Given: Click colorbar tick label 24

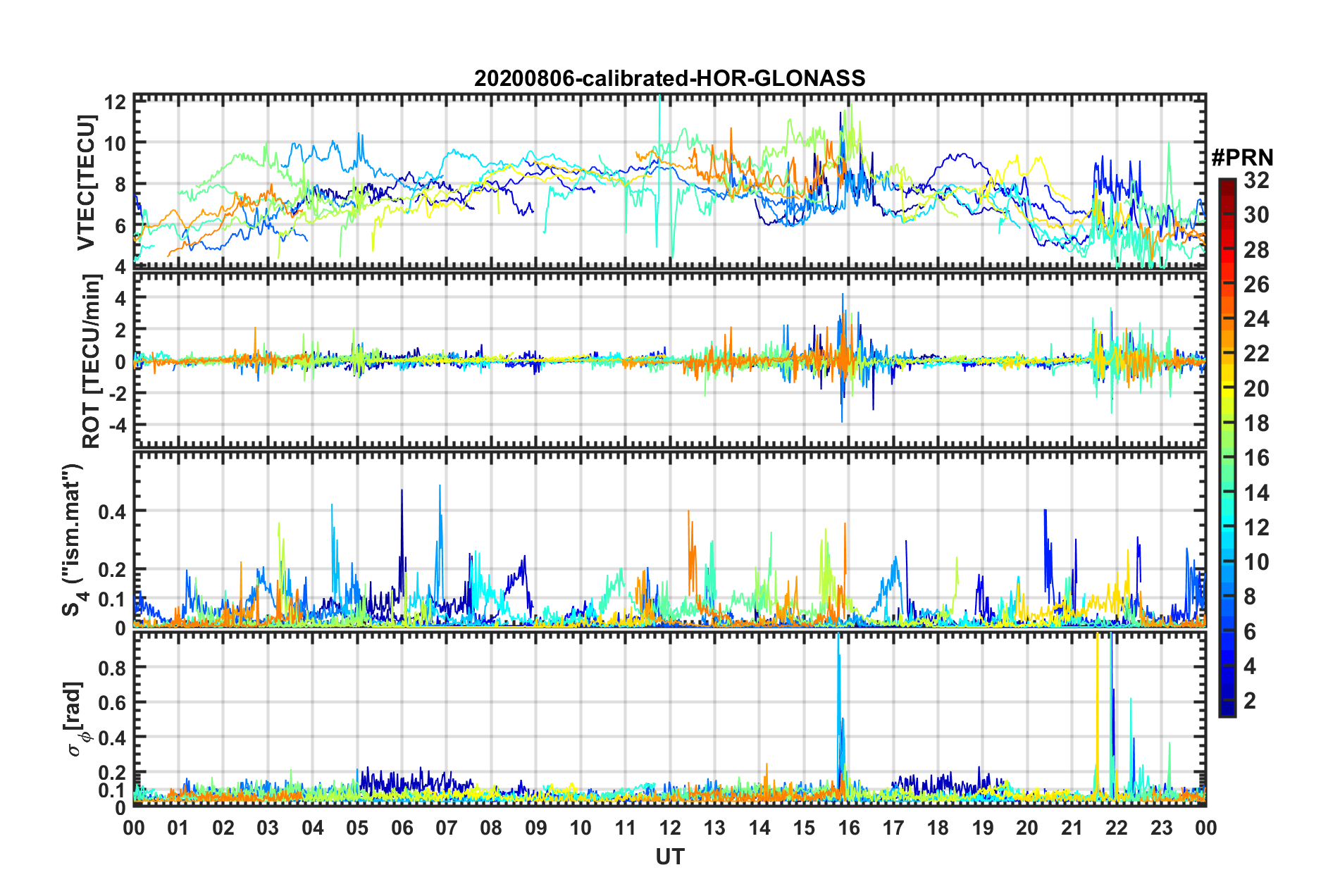Looking at the screenshot, I should (x=1256, y=319).
